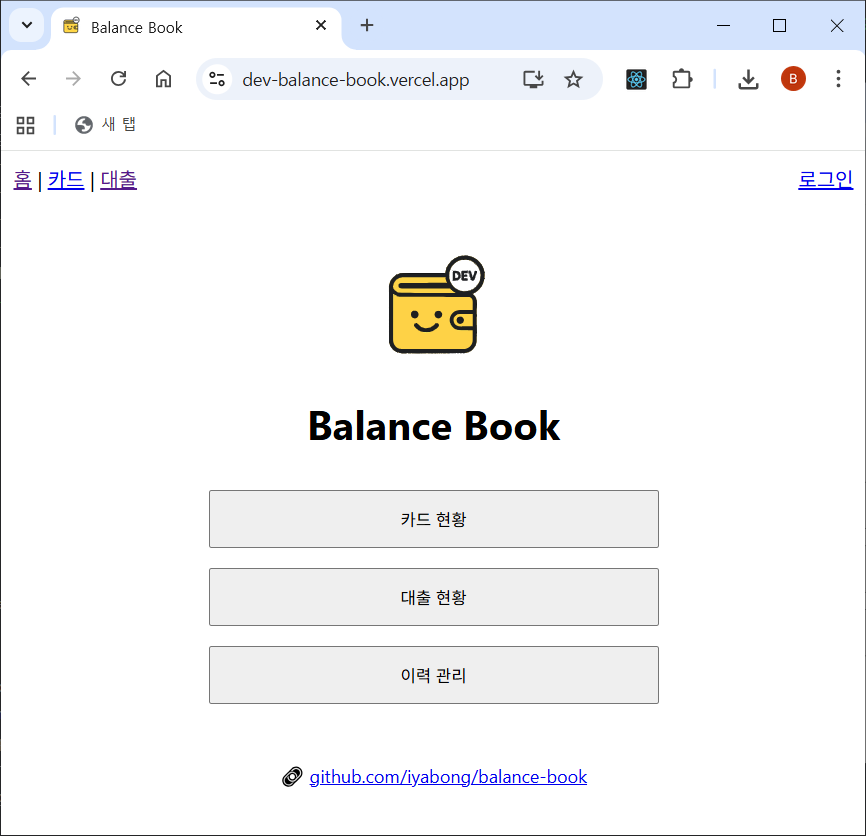This screenshot has width=866, height=836.
Task: Bookmark this page with star icon
Action: coord(573,79)
